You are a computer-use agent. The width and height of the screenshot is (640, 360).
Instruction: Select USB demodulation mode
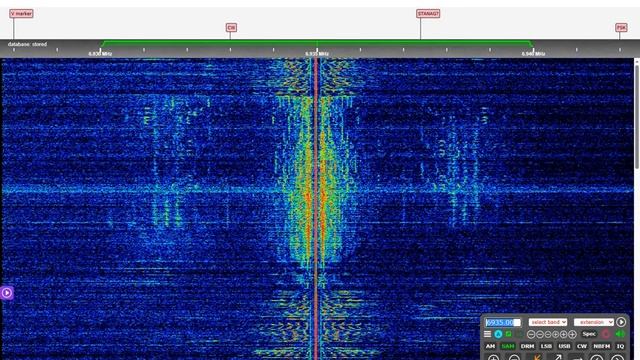(564, 346)
